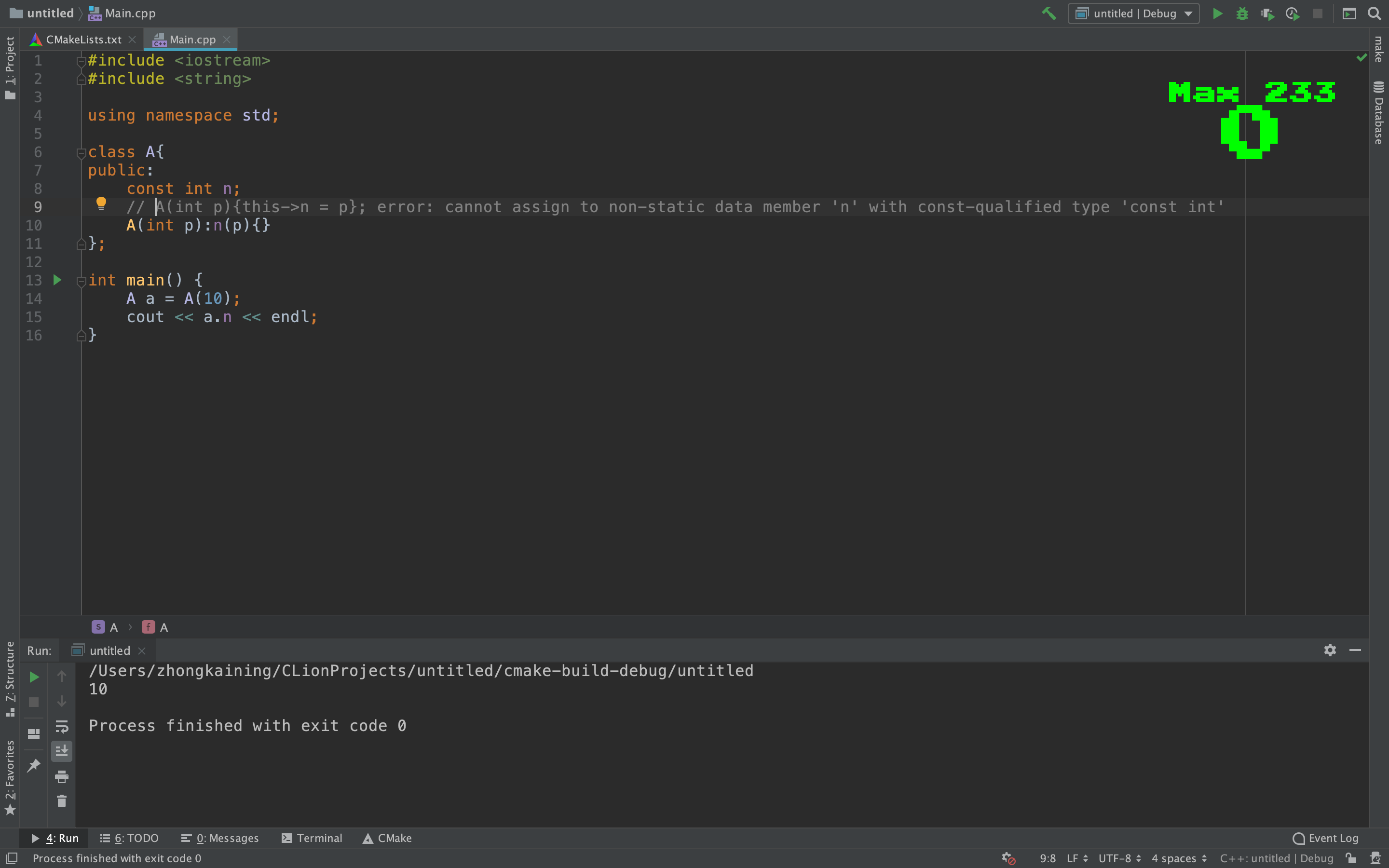Image resolution: width=1389 pixels, height=868 pixels.
Task: Rerun the program in the Run panel
Action: pos(34,678)
